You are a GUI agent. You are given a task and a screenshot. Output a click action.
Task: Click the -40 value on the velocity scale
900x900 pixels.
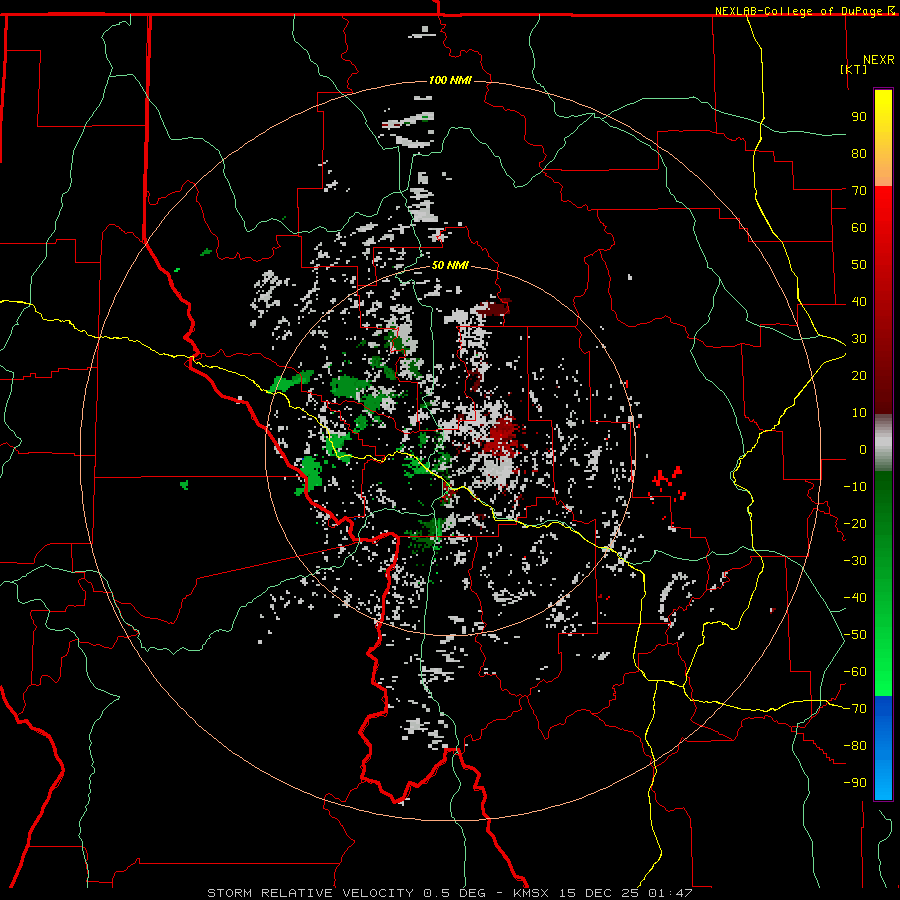[x=855, y=598]
